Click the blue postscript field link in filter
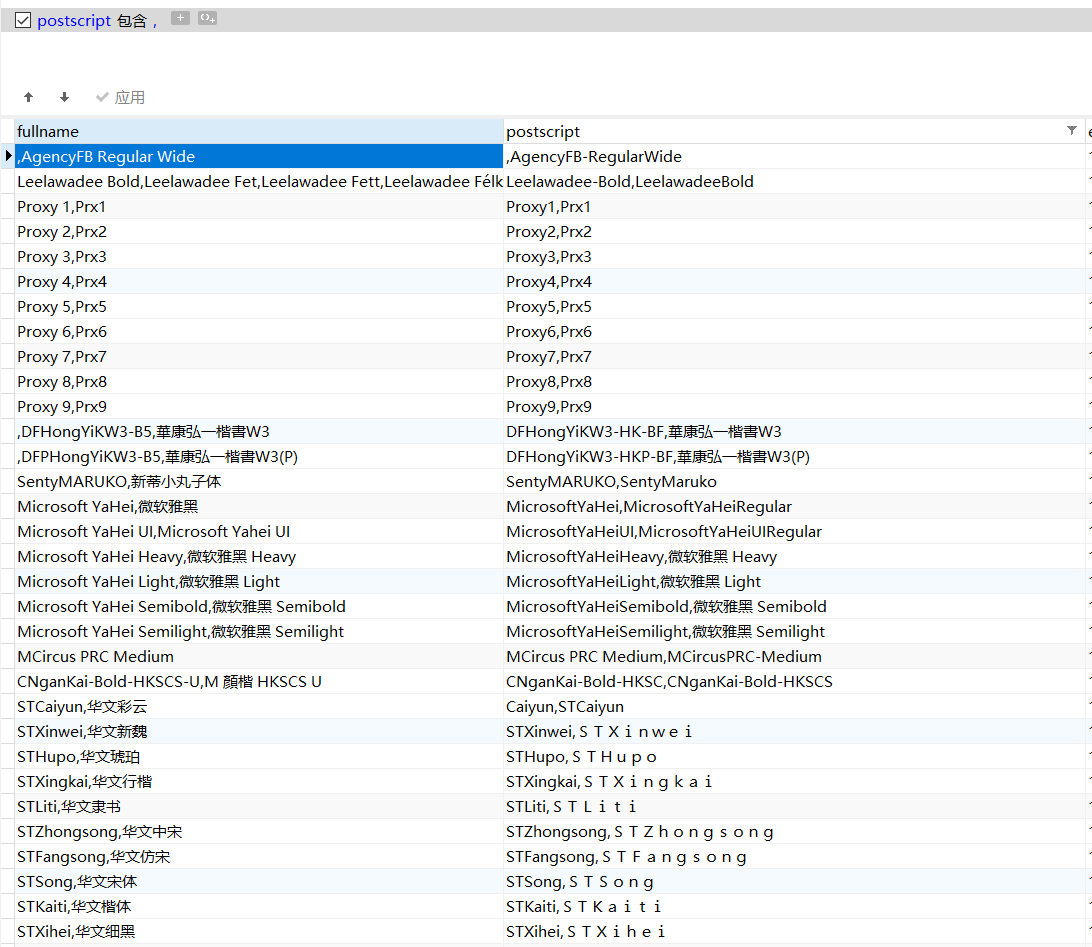The image size is (1092, 947). point(74,21)
